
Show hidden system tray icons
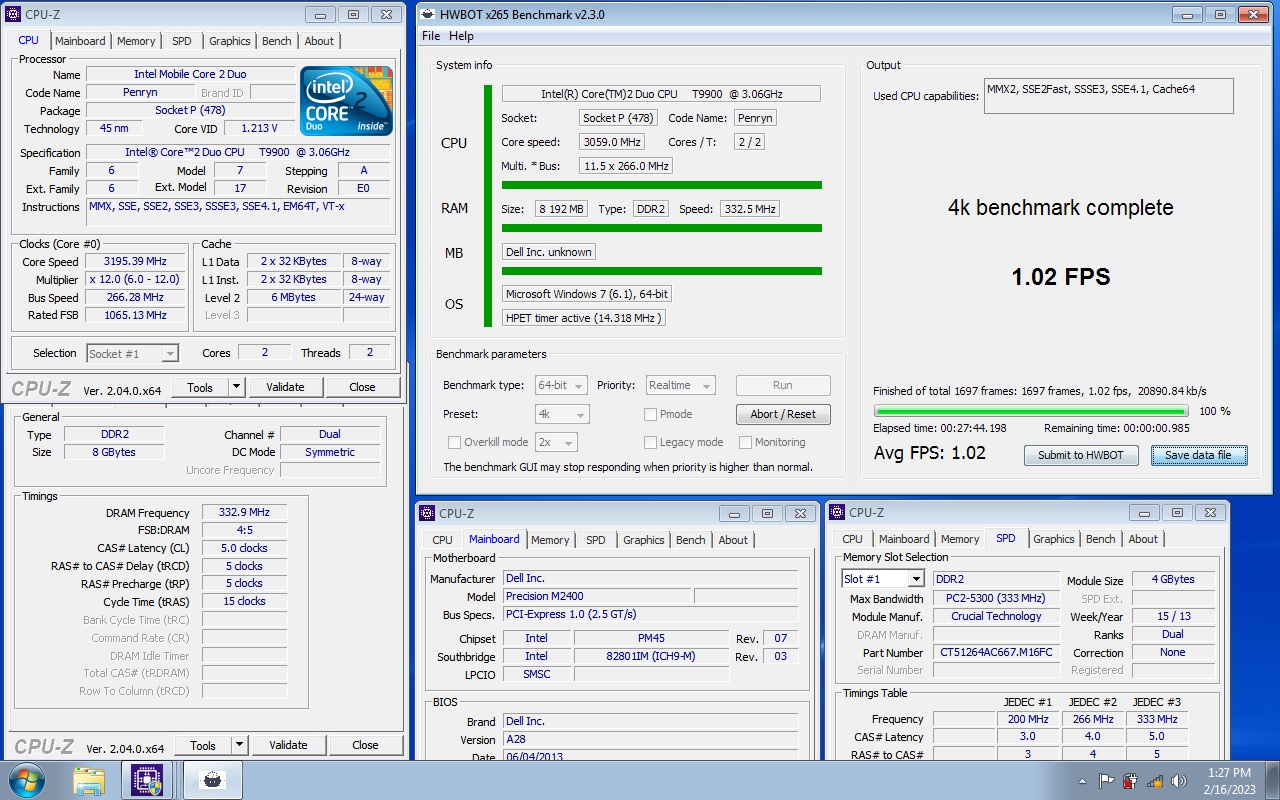[x=1083, y=781]
